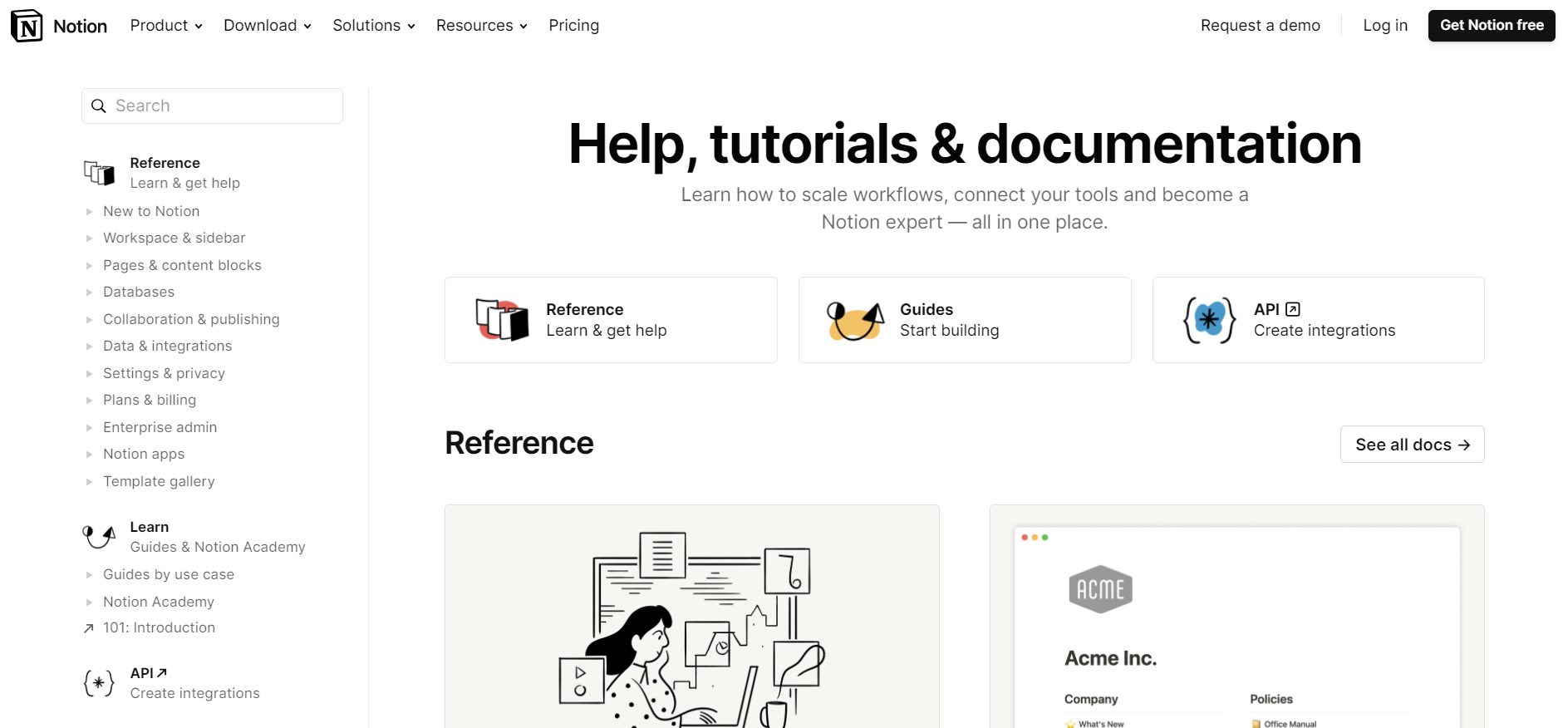Open the Product dropdown menu
Image resolution: width=1568 pixels, height=728 pixels.
166,26
